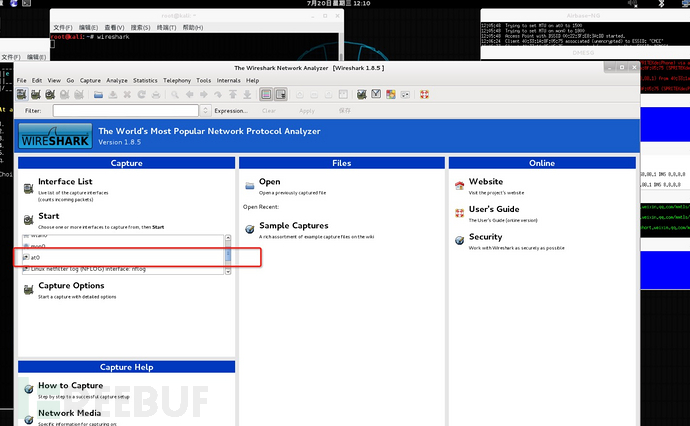The width and height of the screenshot is (690, 426).
Task: Edit capture filters toolbar icon
Action: 362,95
